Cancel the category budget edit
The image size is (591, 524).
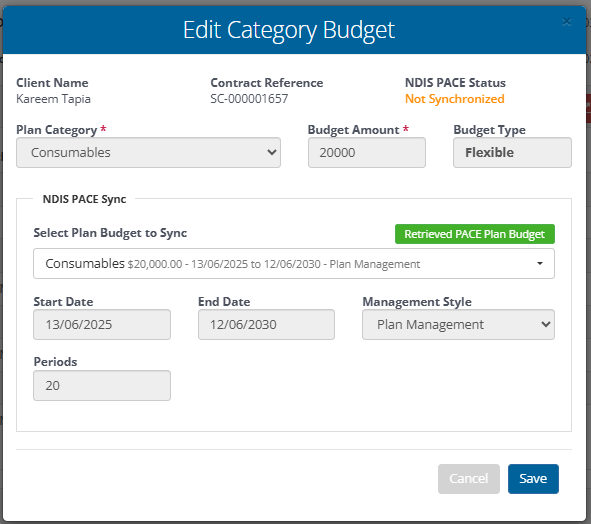coord(469,479)
